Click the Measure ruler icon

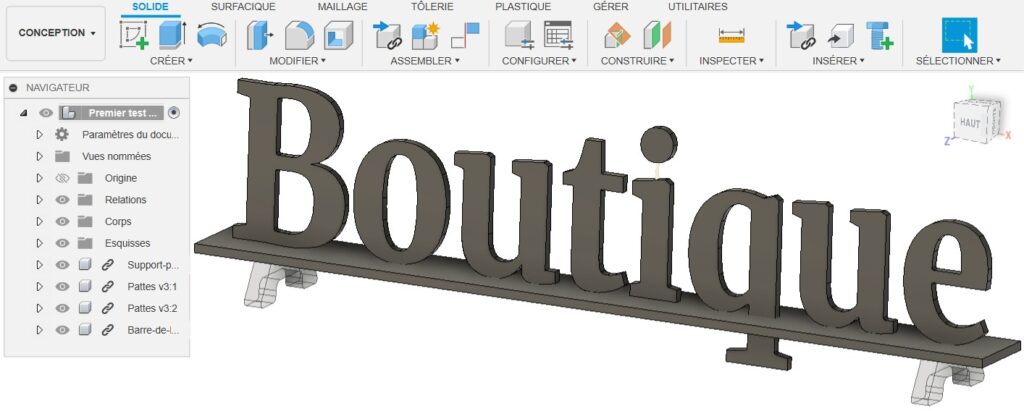(x=732, y=36)
